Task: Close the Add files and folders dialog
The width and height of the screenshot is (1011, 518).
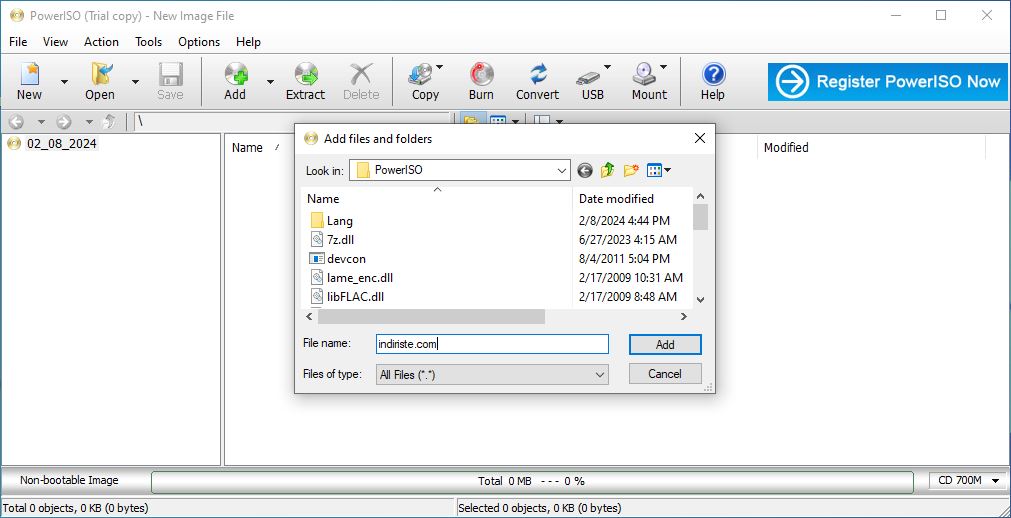Action: pos(700,138)
